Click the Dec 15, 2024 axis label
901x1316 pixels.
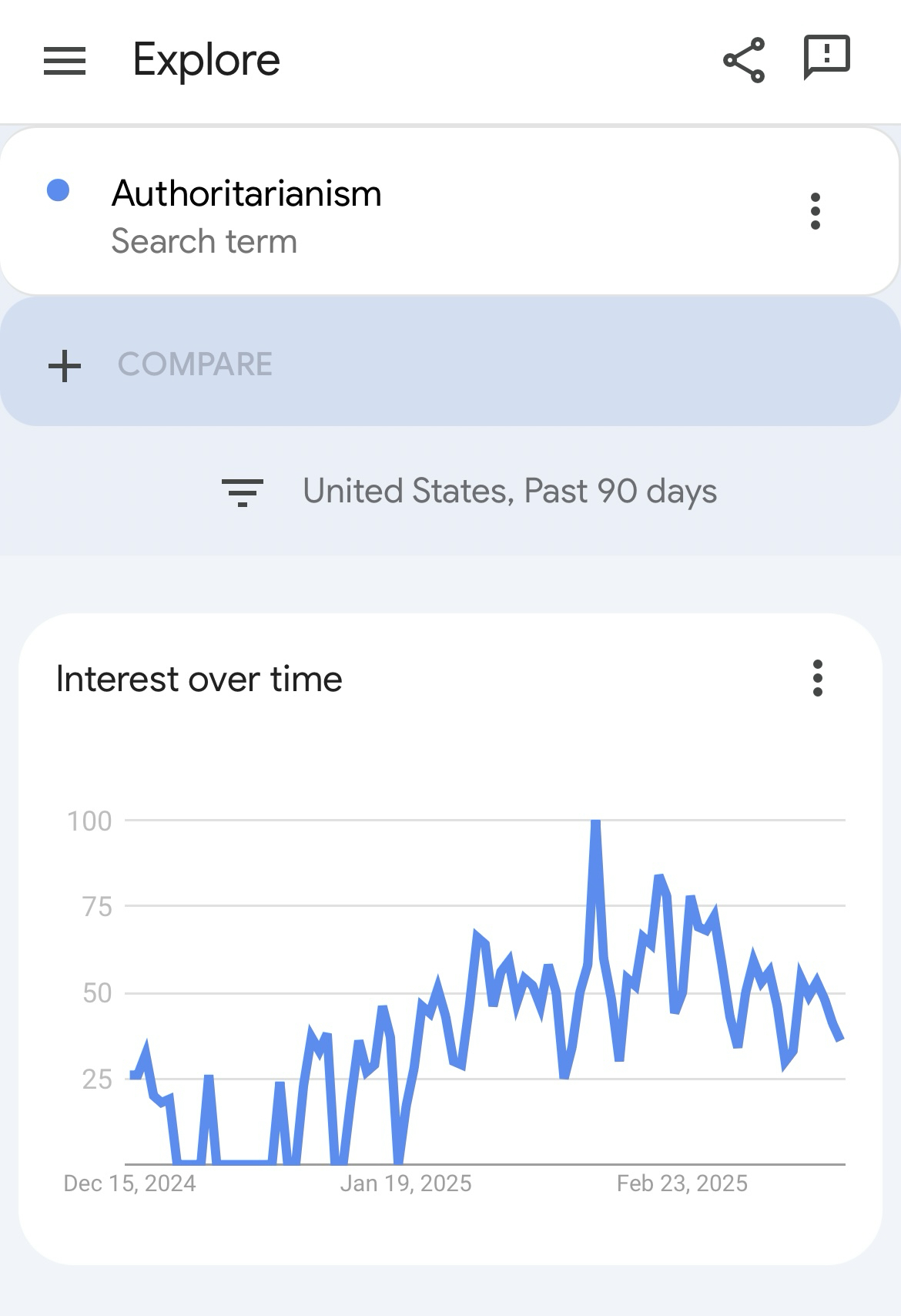(129, 1183)
